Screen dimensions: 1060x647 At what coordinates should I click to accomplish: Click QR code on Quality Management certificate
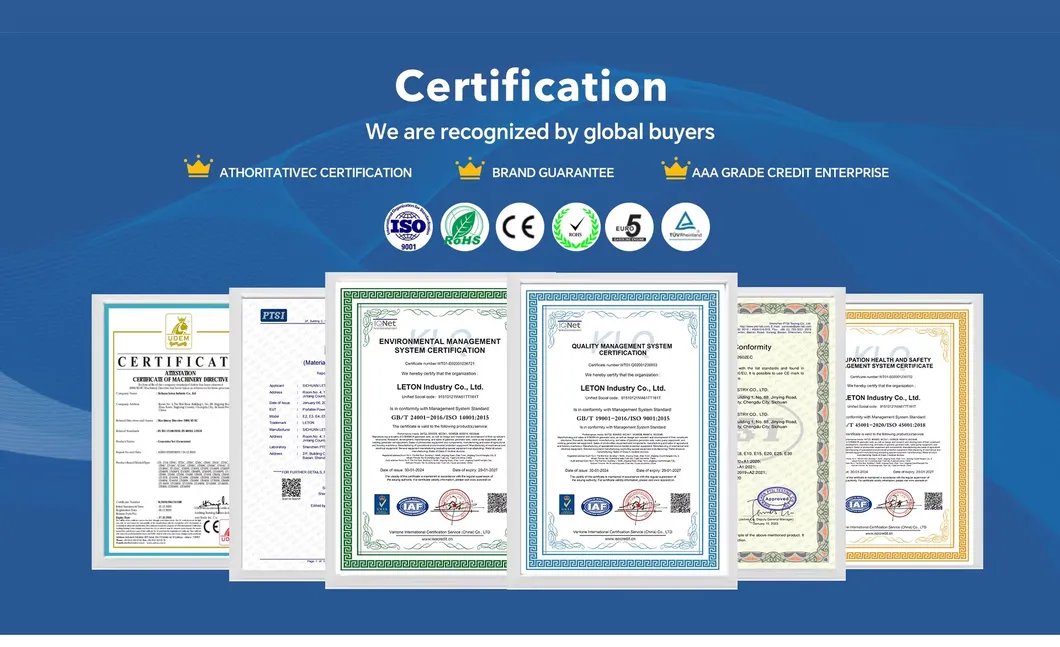680,503
